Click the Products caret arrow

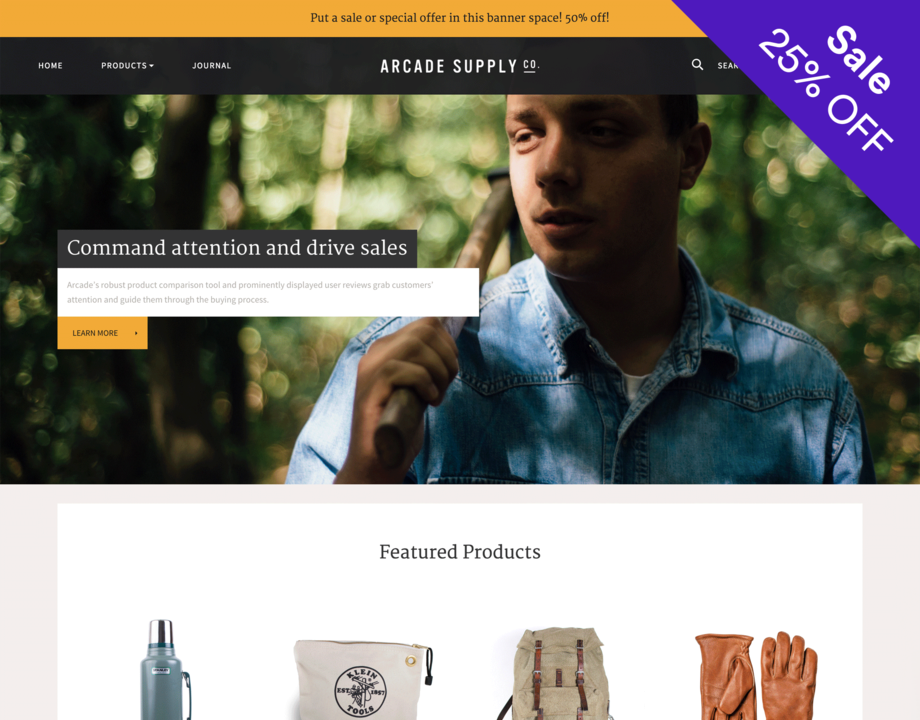point(151,66)
